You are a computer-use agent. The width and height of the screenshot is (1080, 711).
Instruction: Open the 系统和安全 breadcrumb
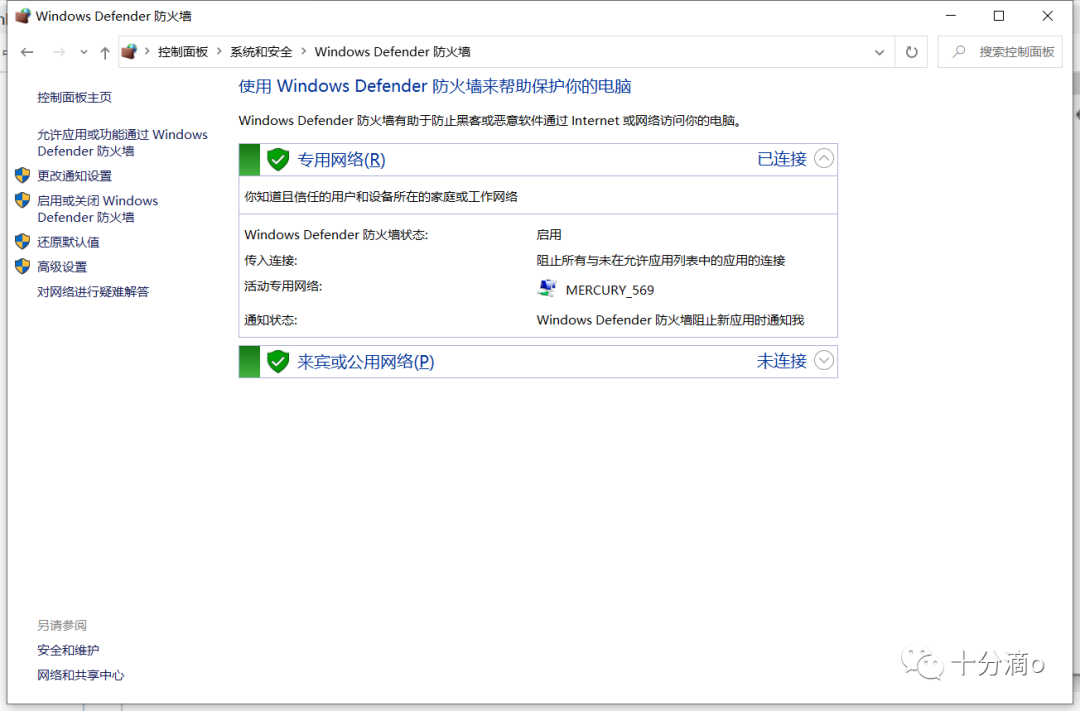[261, 52]
